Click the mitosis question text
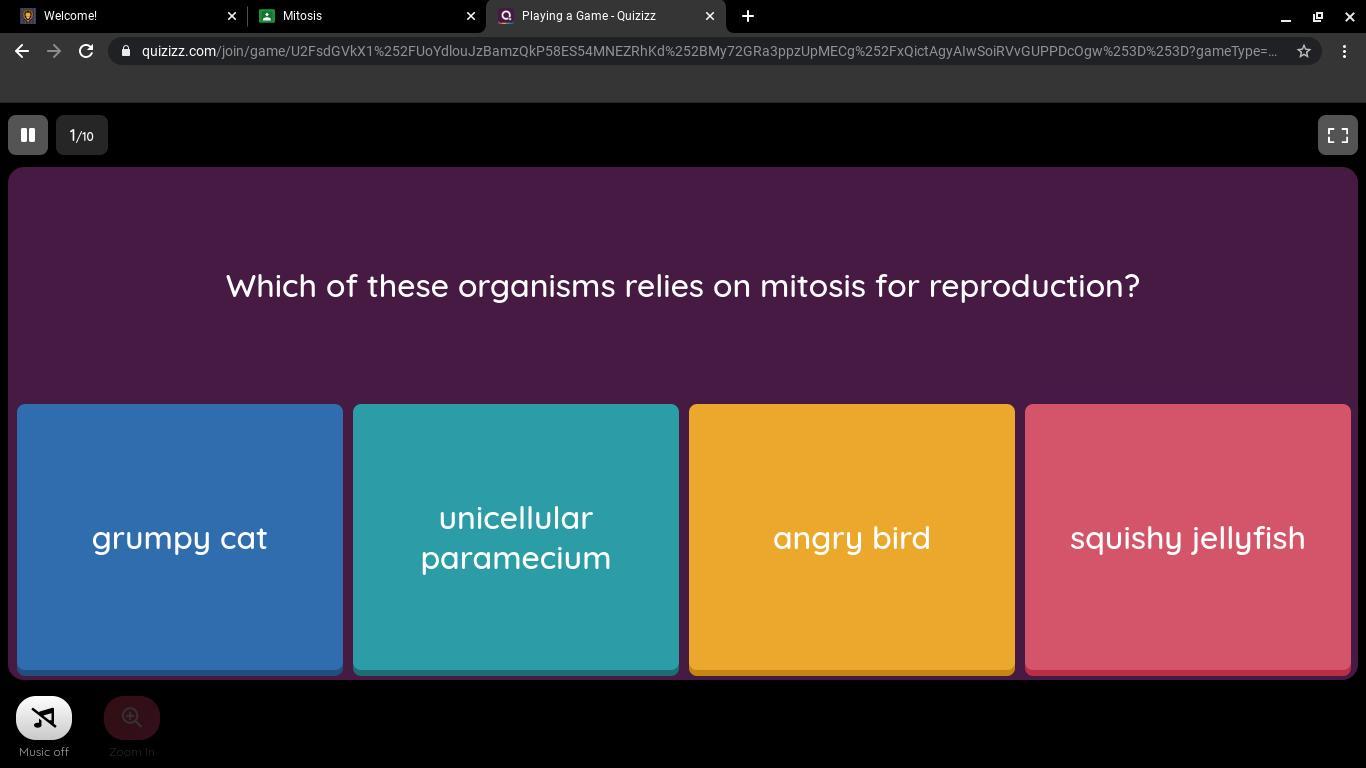This screenshot has width=1366, height=768. (683, 286)
